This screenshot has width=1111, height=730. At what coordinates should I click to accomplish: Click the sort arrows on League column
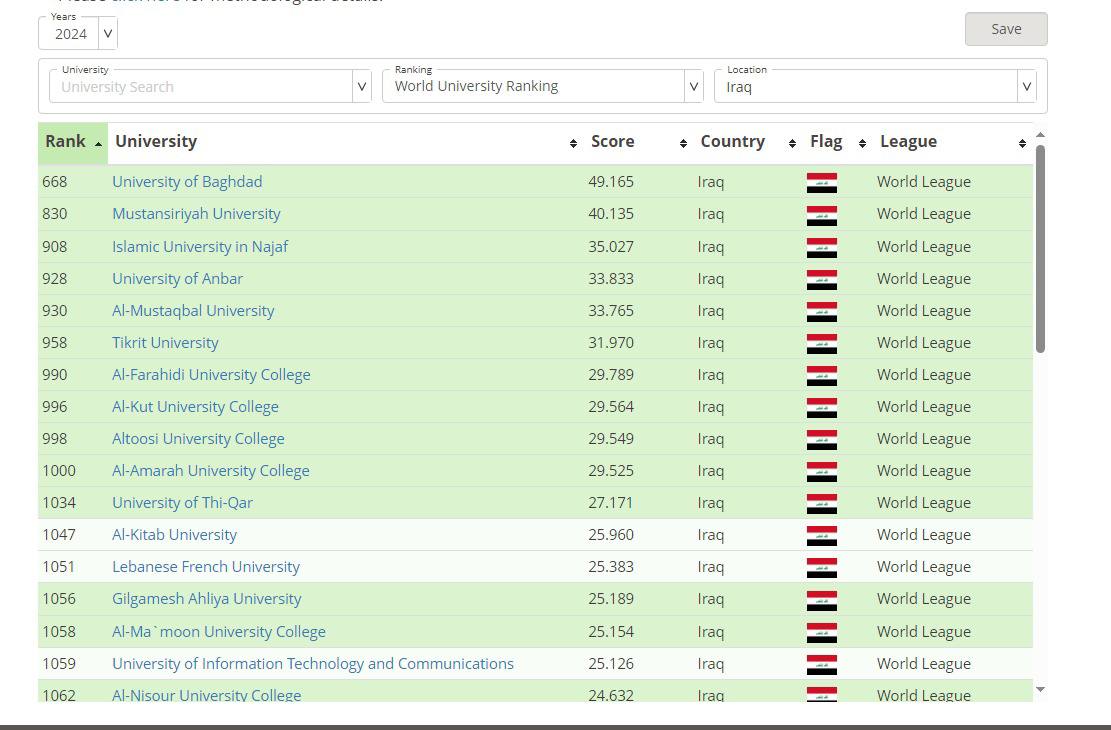click(x=1022, y=143)
